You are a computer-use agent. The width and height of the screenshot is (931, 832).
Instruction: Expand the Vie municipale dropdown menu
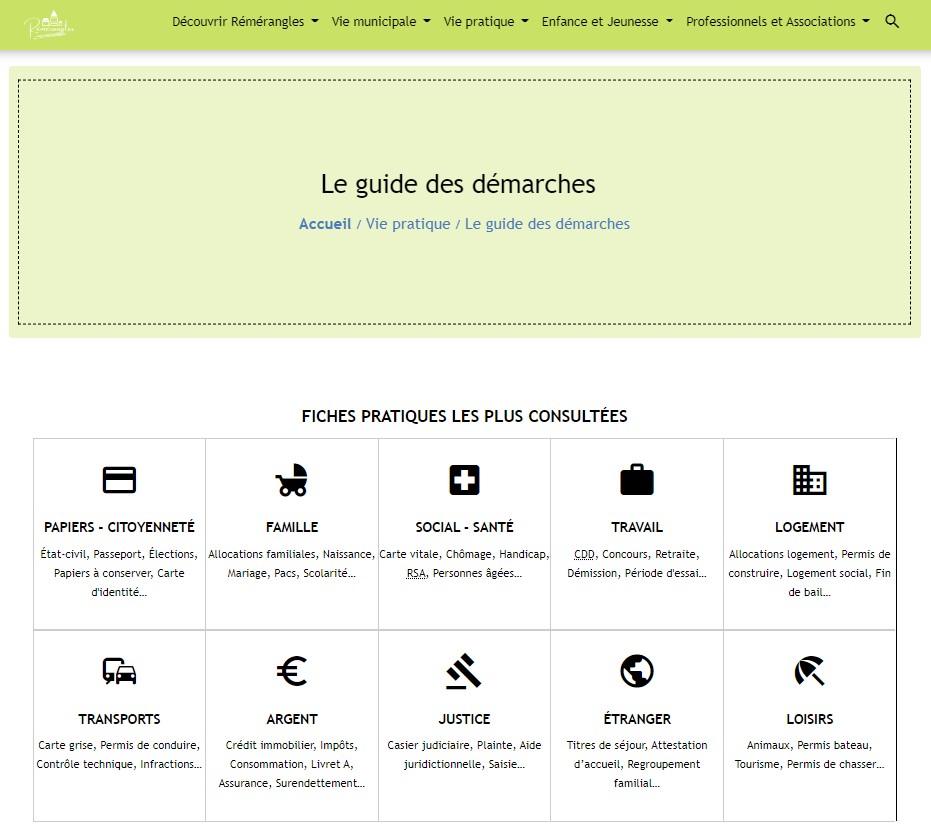(381, 21)
